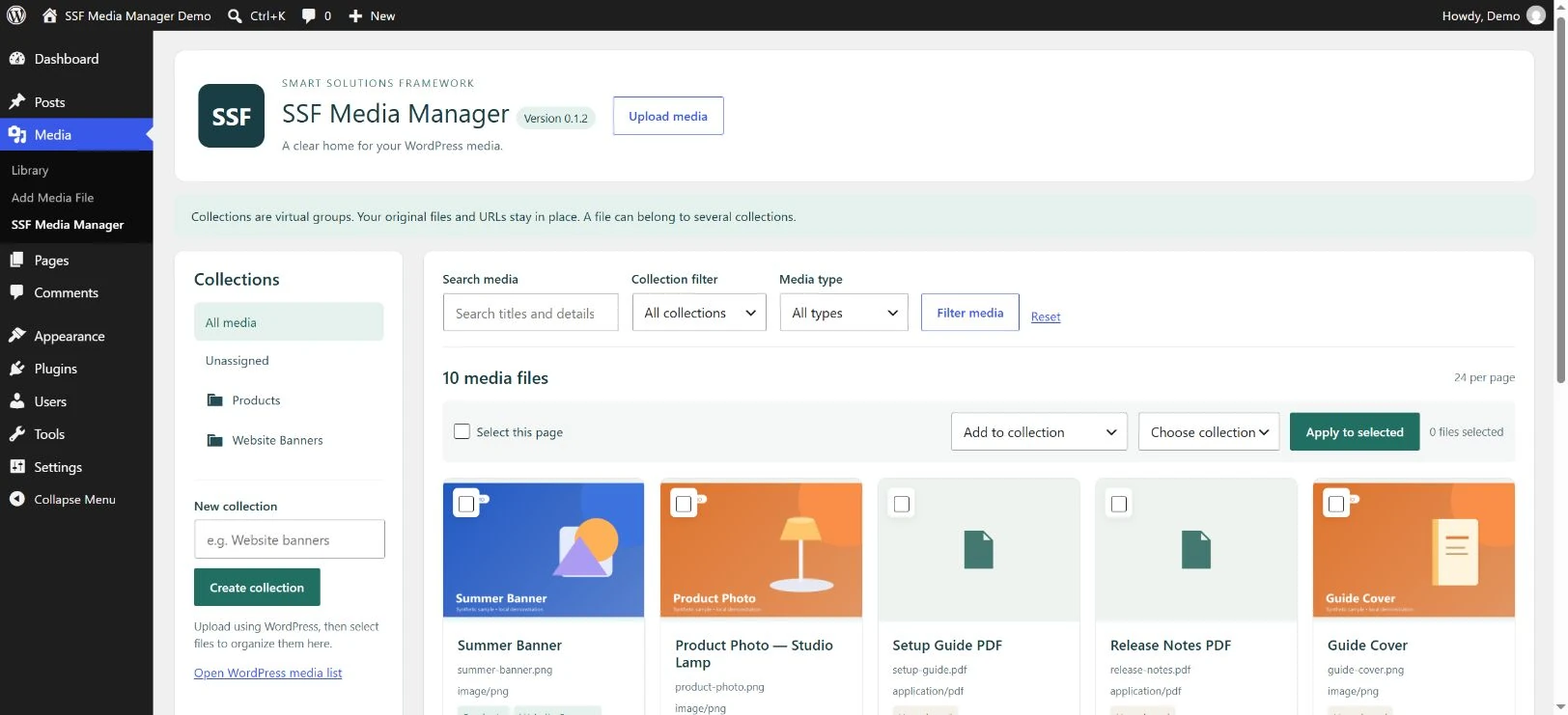The image size is (1568, 715).
Task: Click the Plugins plug icon
Action: tap(16, 369)
